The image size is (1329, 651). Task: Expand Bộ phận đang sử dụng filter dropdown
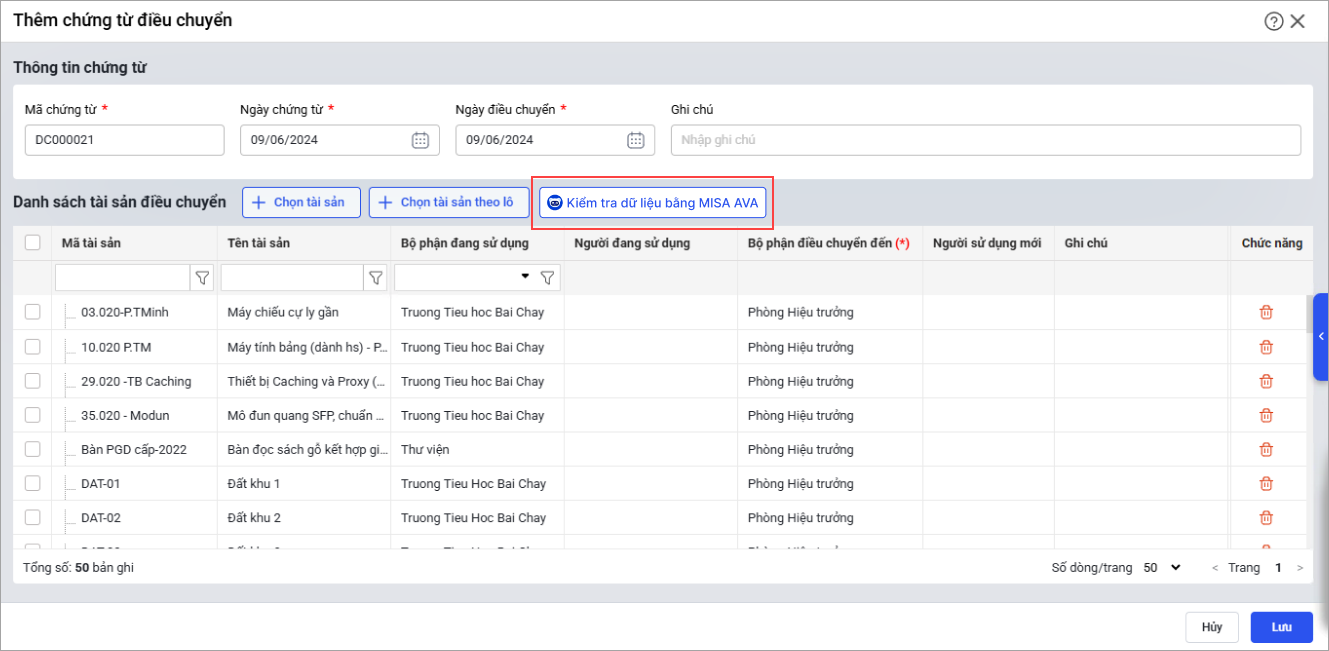click(x=525, y=277)
